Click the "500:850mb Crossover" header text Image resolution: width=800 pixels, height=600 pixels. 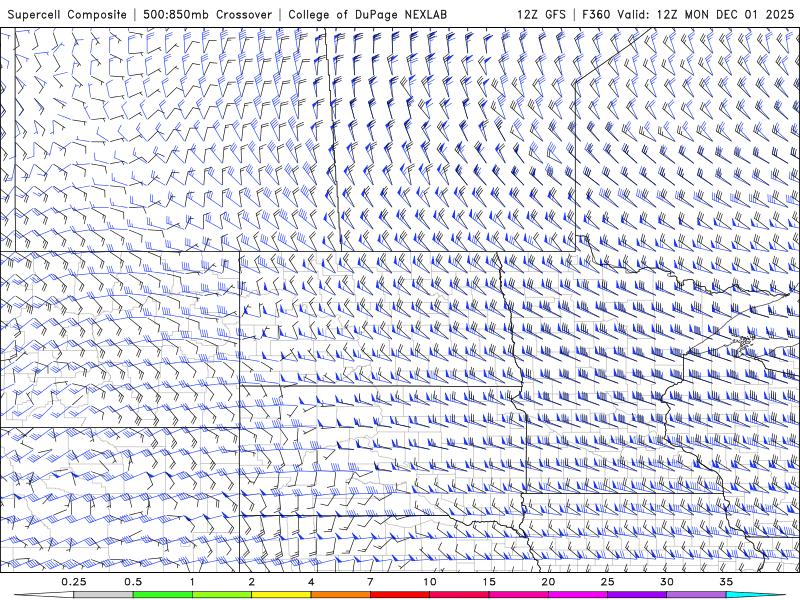(208, 15)
